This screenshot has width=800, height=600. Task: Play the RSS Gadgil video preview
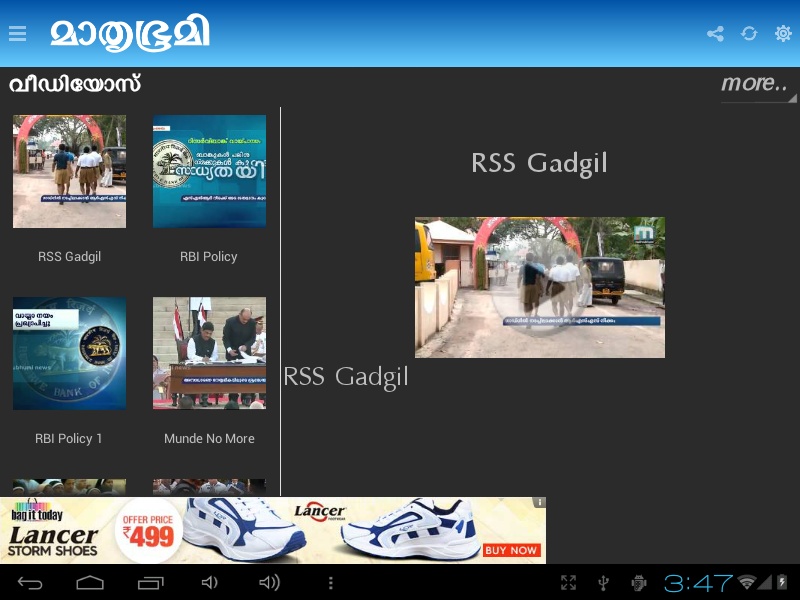[x=540, y=287]
